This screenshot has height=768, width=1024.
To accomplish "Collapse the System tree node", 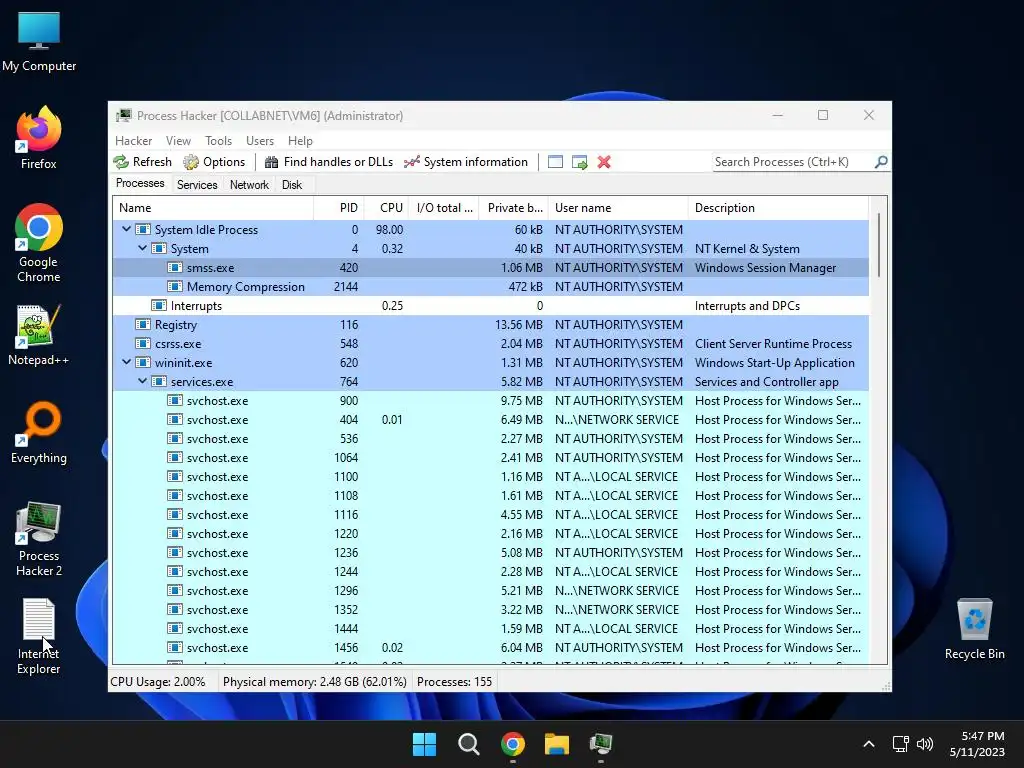I will 142,248.
